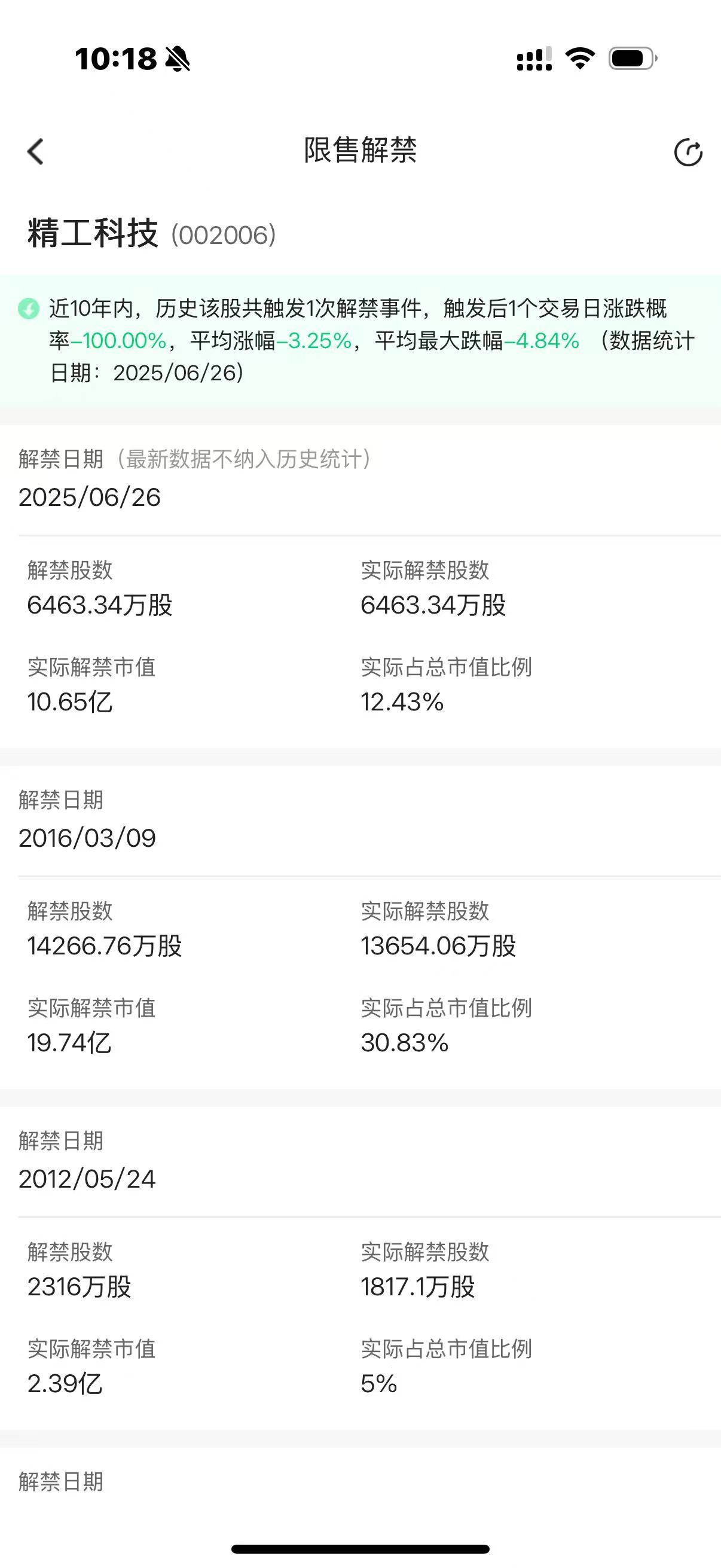Tap the back arrow icon
This screenshot has width=721, height=1568.
coord(35,151)
